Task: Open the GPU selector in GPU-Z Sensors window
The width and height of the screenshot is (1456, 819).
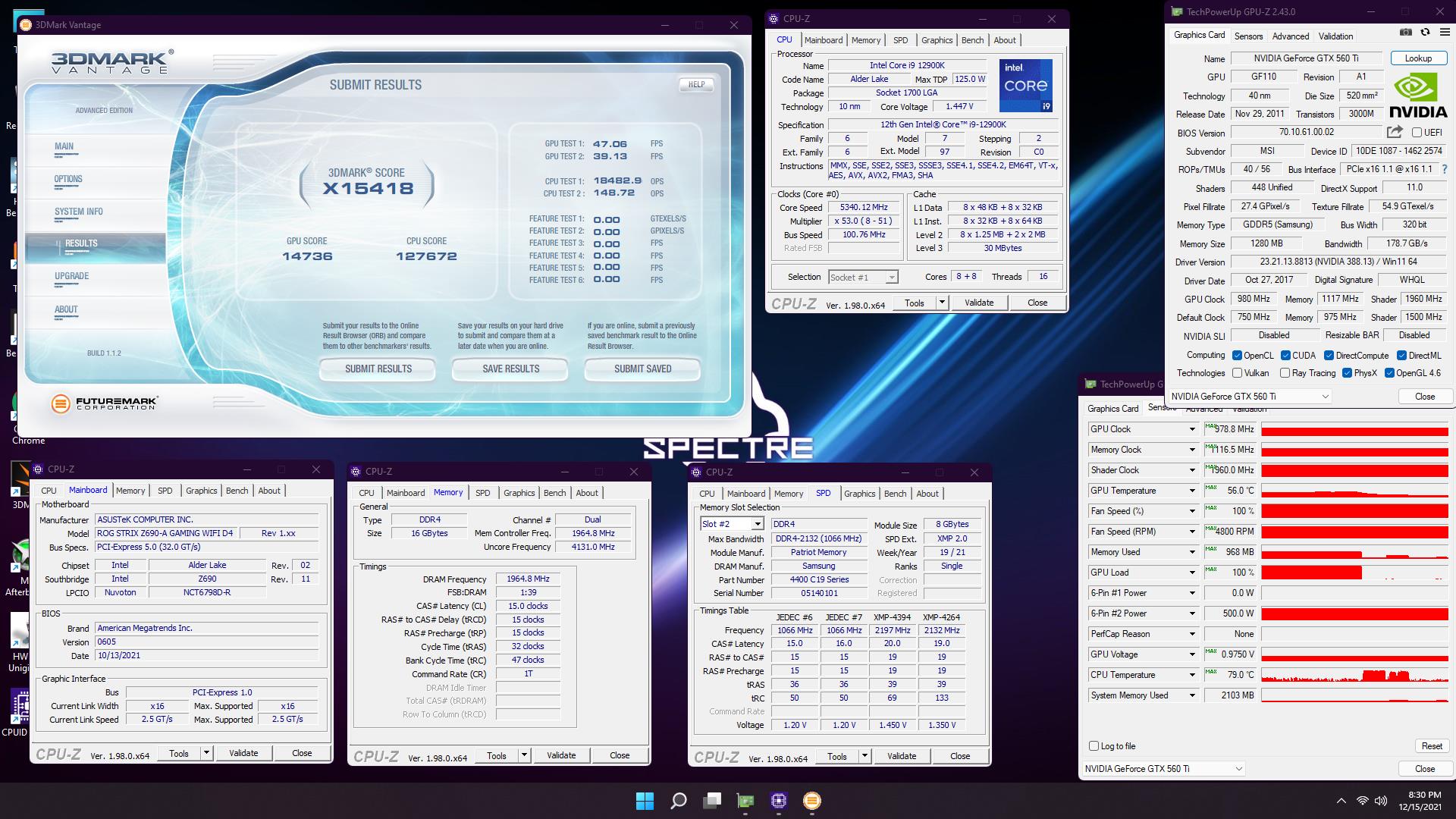Action: tap(1164, 769)
